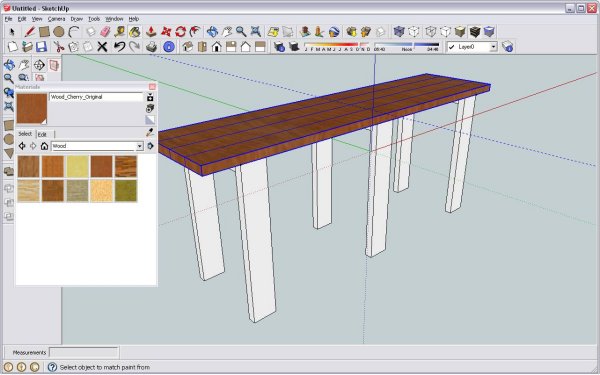This screenshot has height=375, width=600.
Task: Click the Sample Paint eyedropper
Action: [150, 133]
